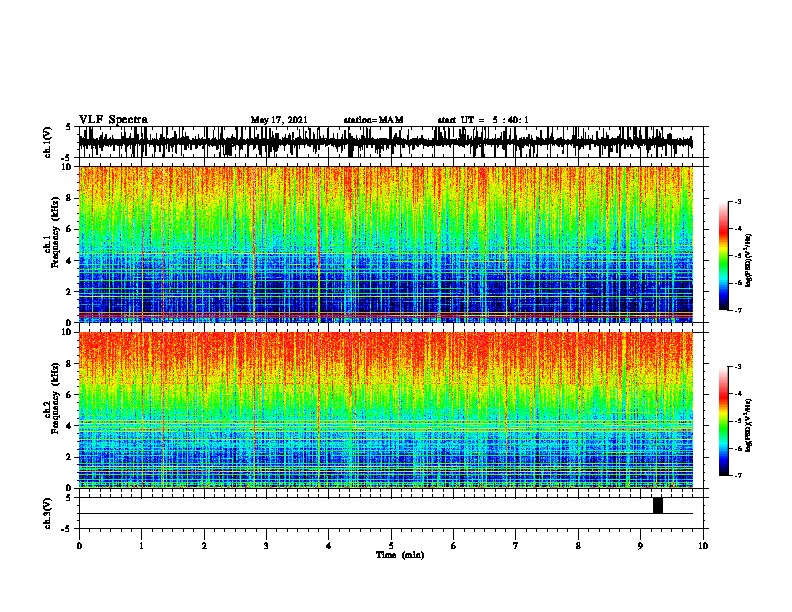Click the time axis tick labeled '3'
Viewport: 792px width, 612px height.
266,546
